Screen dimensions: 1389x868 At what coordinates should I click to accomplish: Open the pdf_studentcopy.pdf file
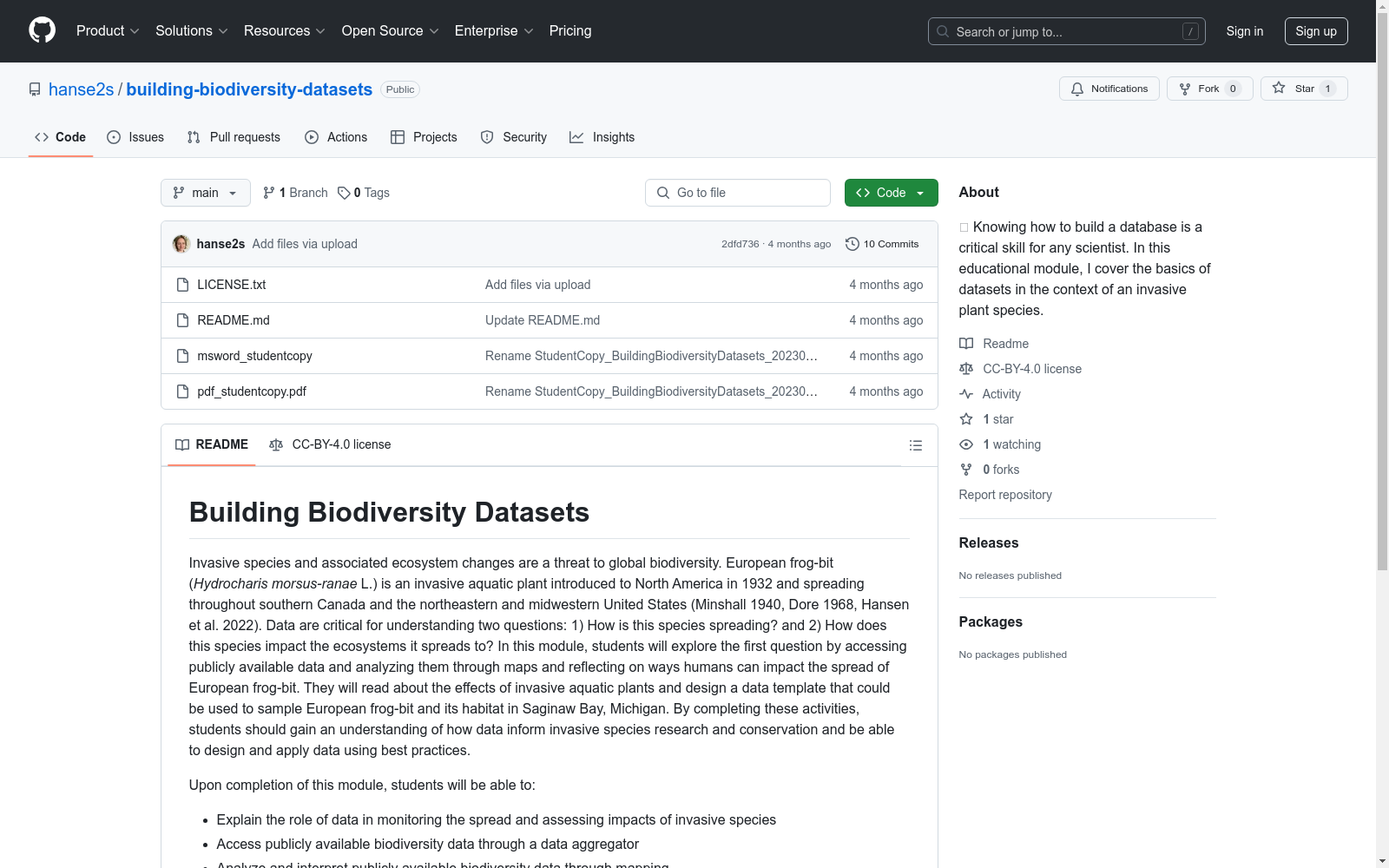click(252, 391)
